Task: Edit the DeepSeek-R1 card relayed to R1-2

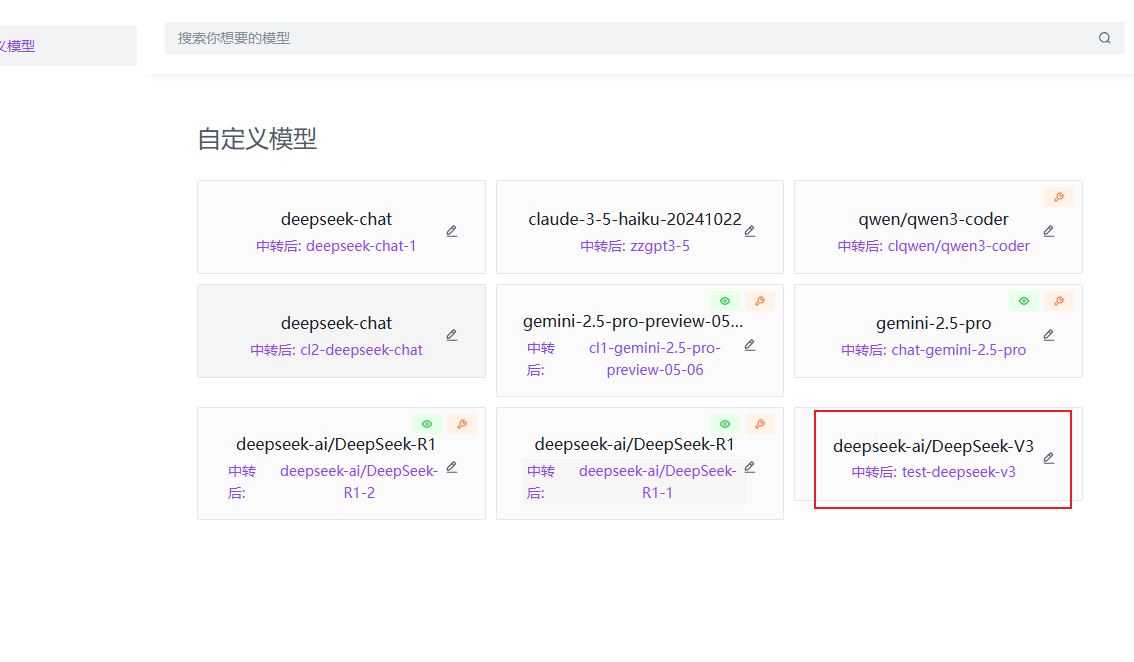Action: click(451, 467)
